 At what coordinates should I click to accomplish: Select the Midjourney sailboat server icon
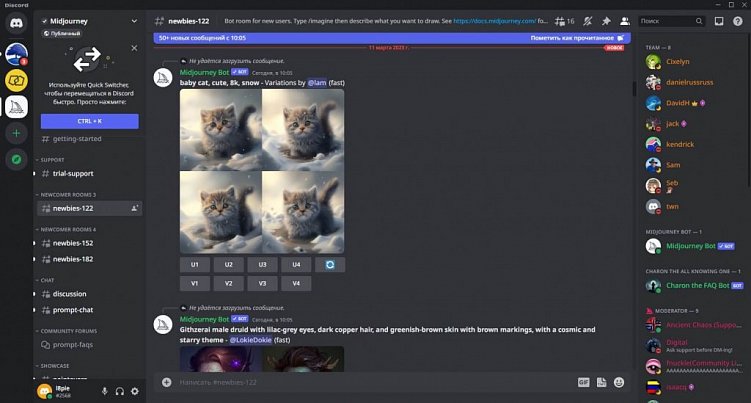click(16, 107)
